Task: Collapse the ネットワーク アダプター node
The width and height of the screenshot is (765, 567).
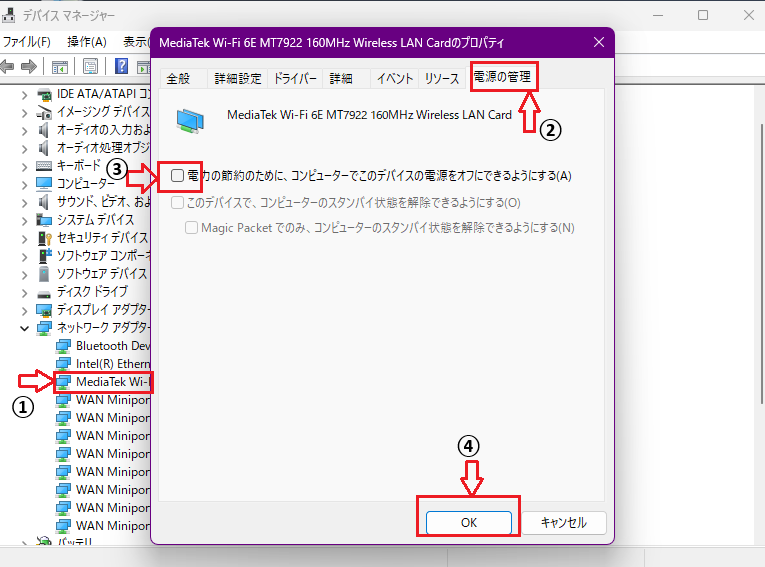Action: click(x=24, y=328)
